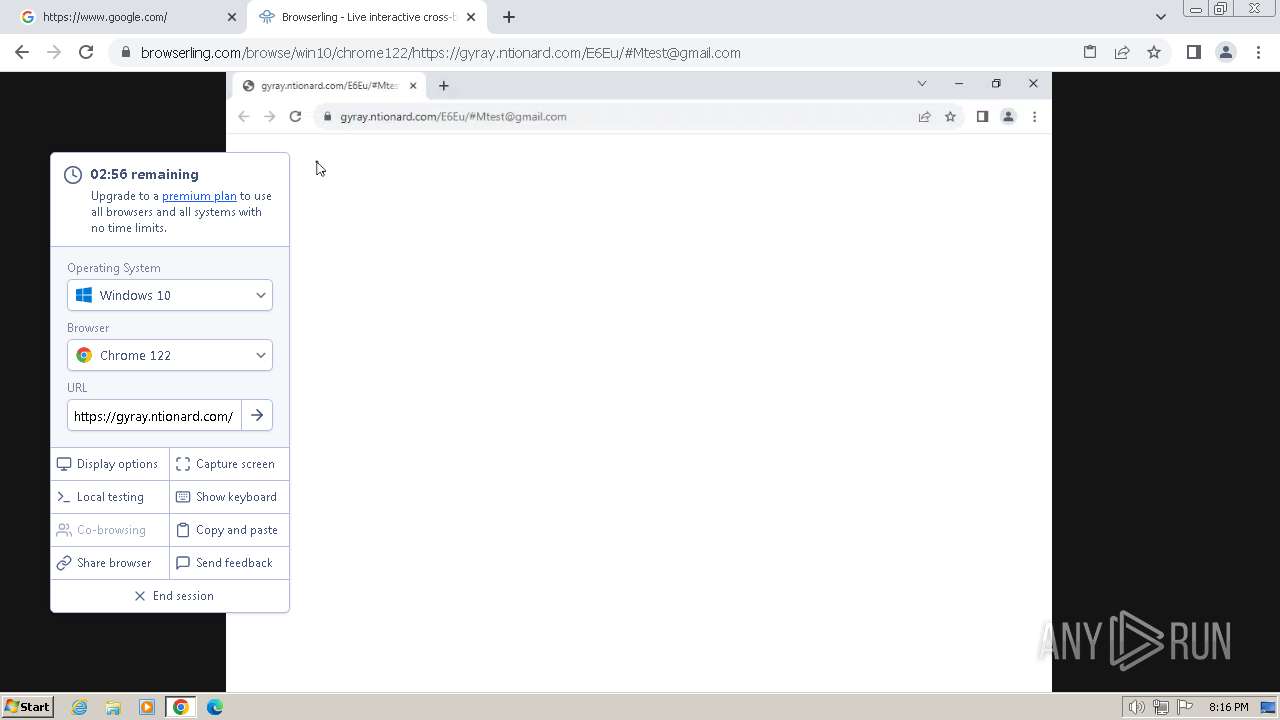This screenshot has height=720, width=1280.
Task: Click the clipboard icon in the outer address bar
Action: (1090, 53)
